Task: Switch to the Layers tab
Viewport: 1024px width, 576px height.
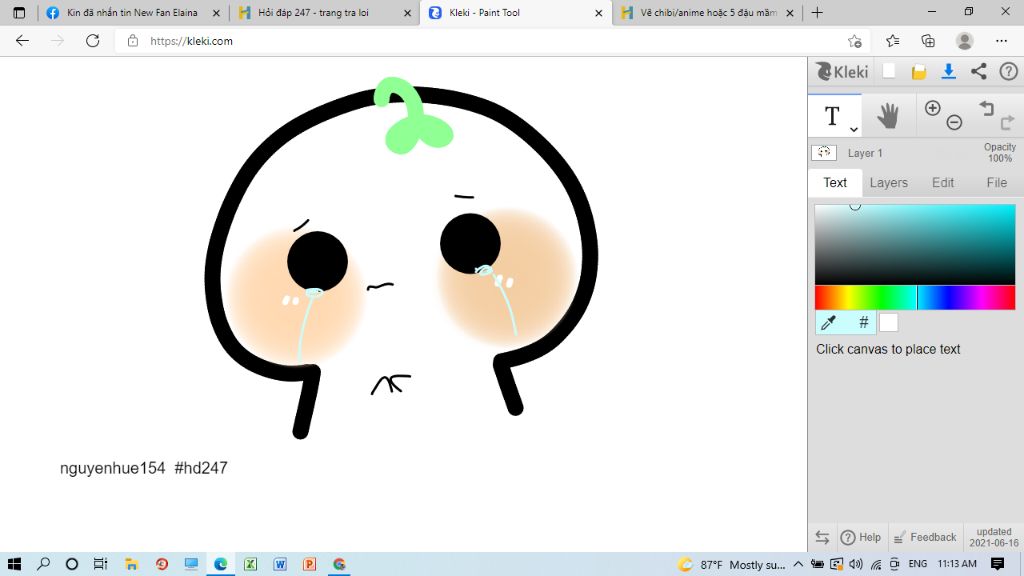Action: tap(888, 183)
